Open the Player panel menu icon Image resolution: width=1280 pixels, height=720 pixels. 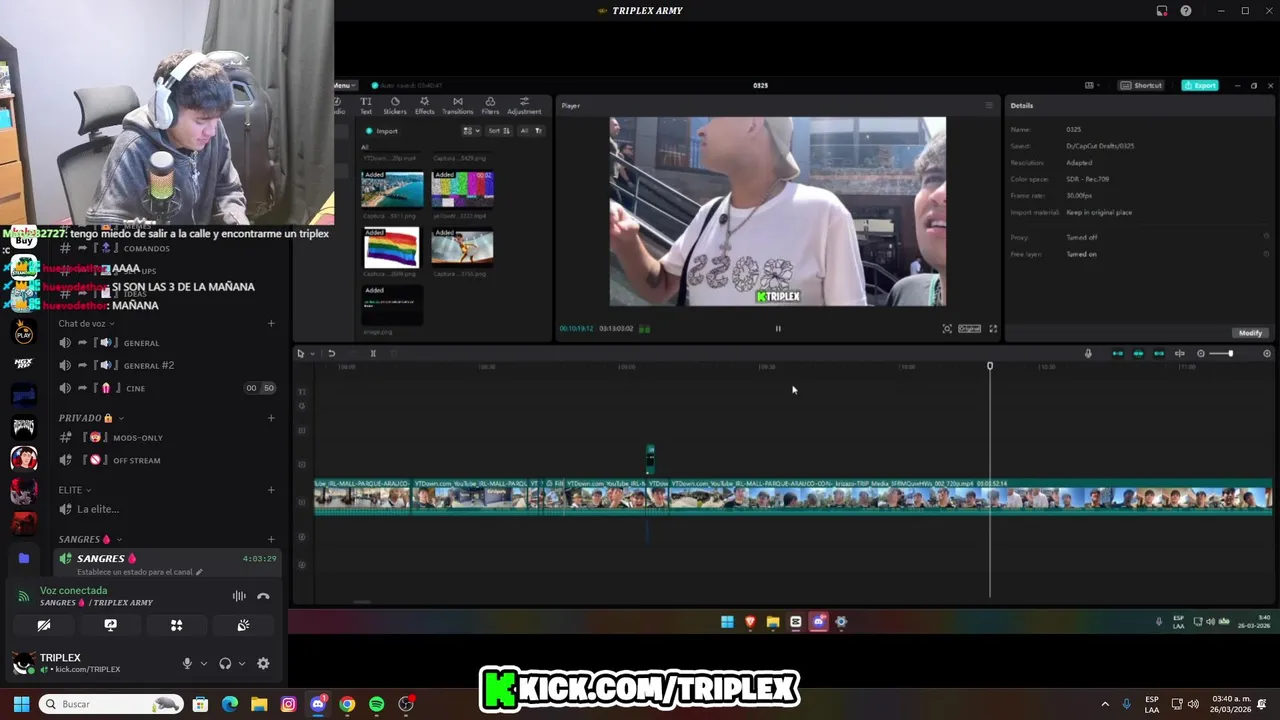pyautogui.click(x=990, y=105)
